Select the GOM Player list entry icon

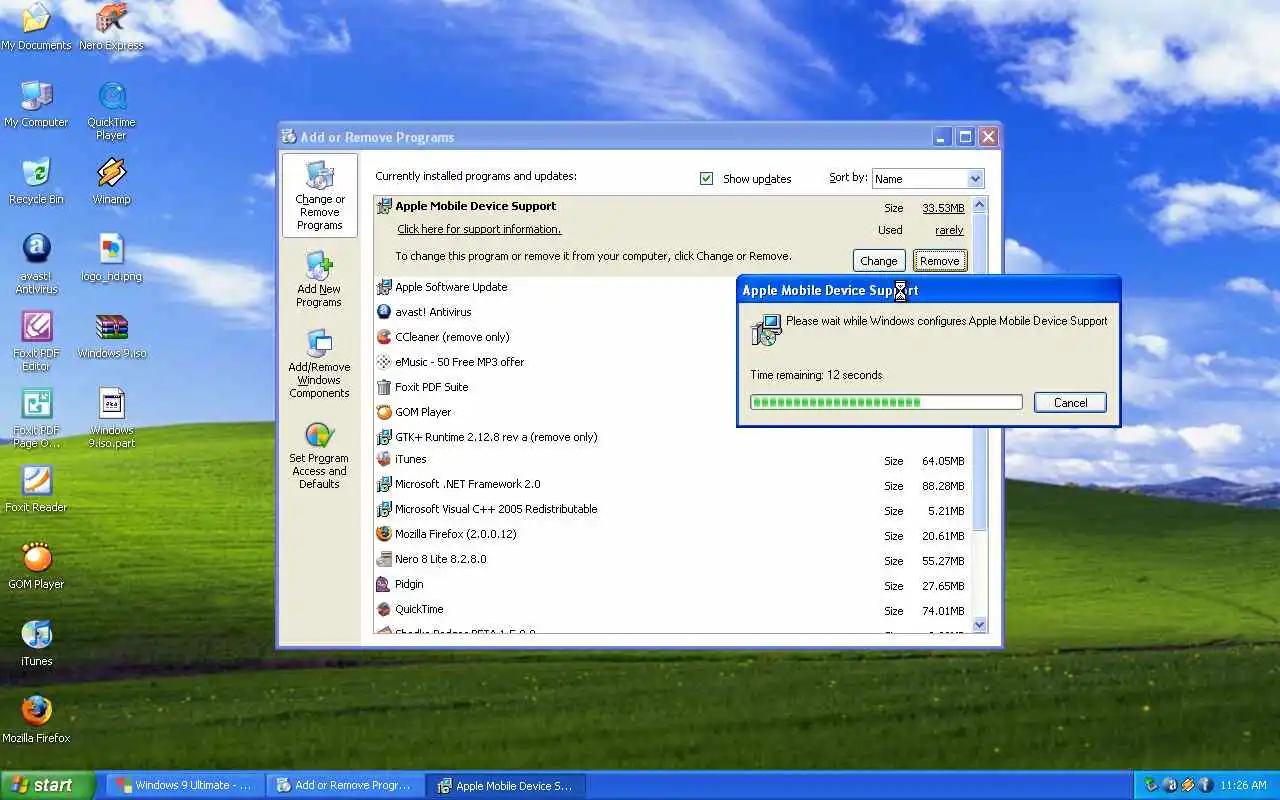click(x=384, y=412)
